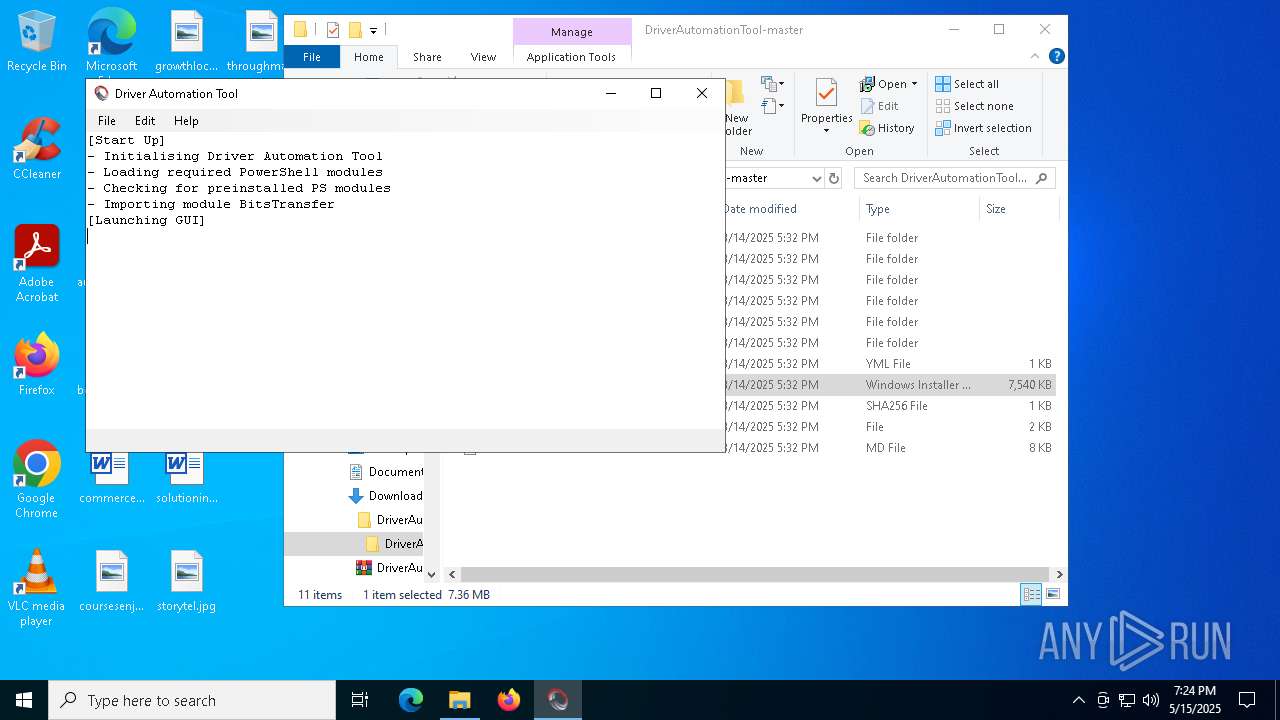Viewport: 1280px width, 720px height.
Task: Click the History button in Explorer ribbon
Action: click(x=887, y=128)
